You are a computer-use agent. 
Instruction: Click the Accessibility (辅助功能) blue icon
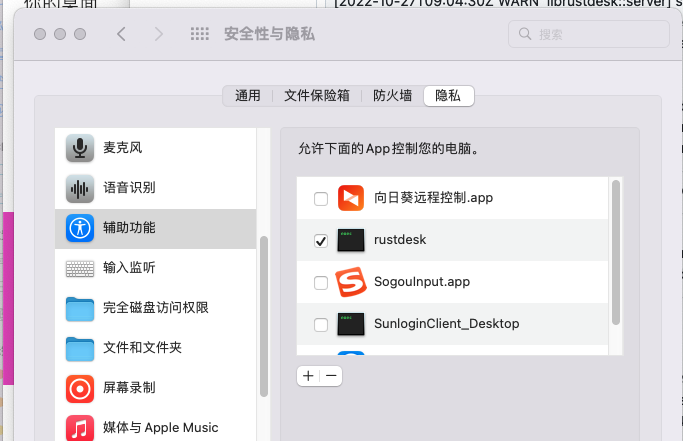(x=80, y=228)
